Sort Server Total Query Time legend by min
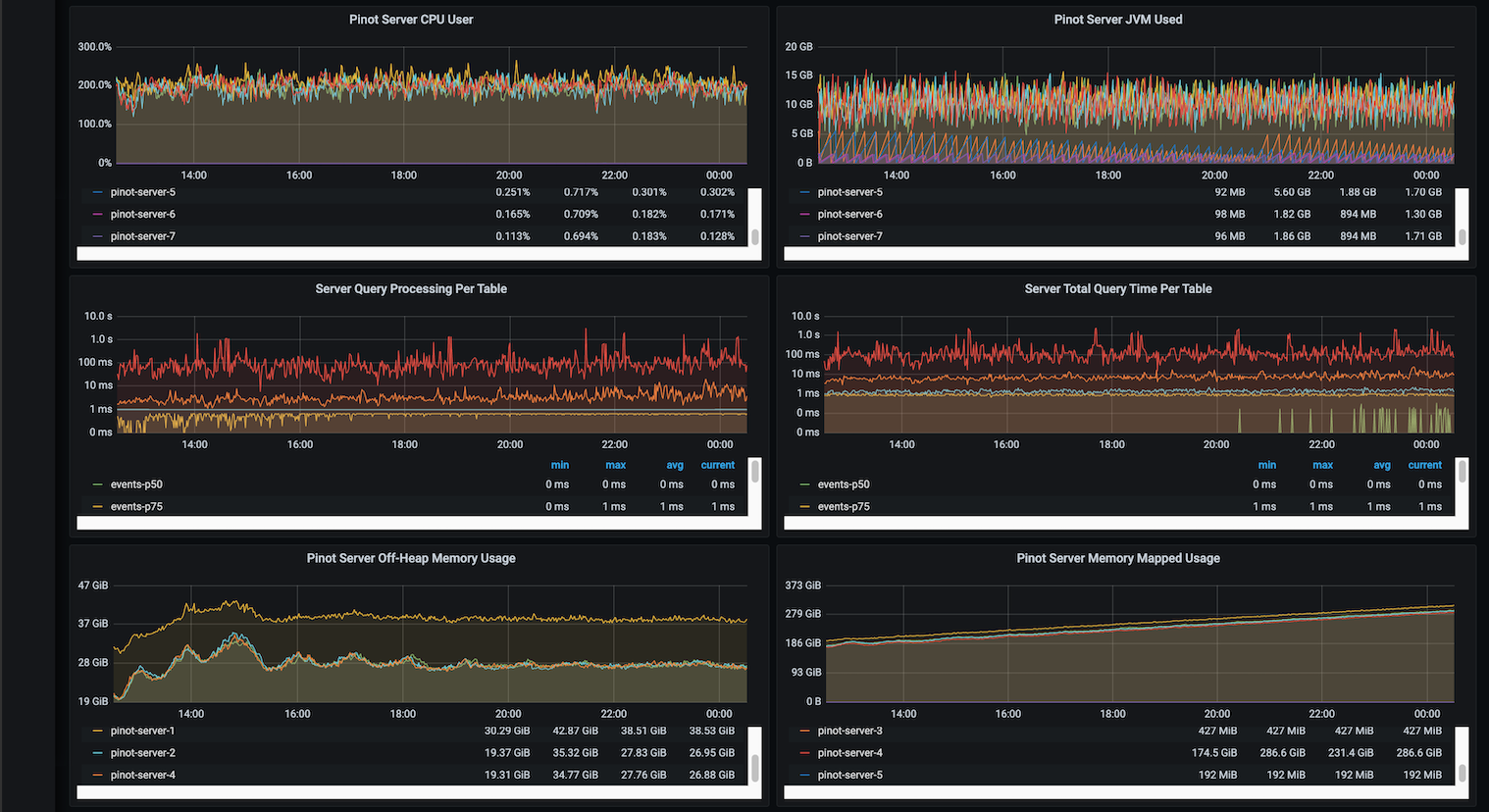 point(1266,465)
